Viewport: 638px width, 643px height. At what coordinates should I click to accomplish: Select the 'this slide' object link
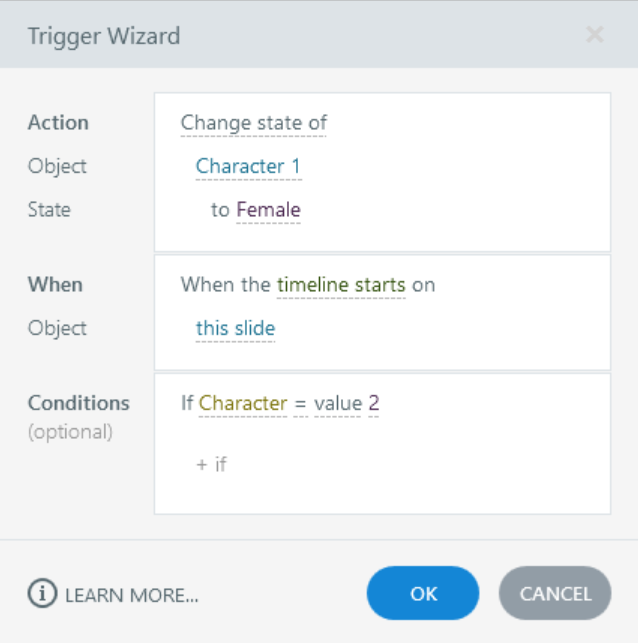(x=235, y=328)
